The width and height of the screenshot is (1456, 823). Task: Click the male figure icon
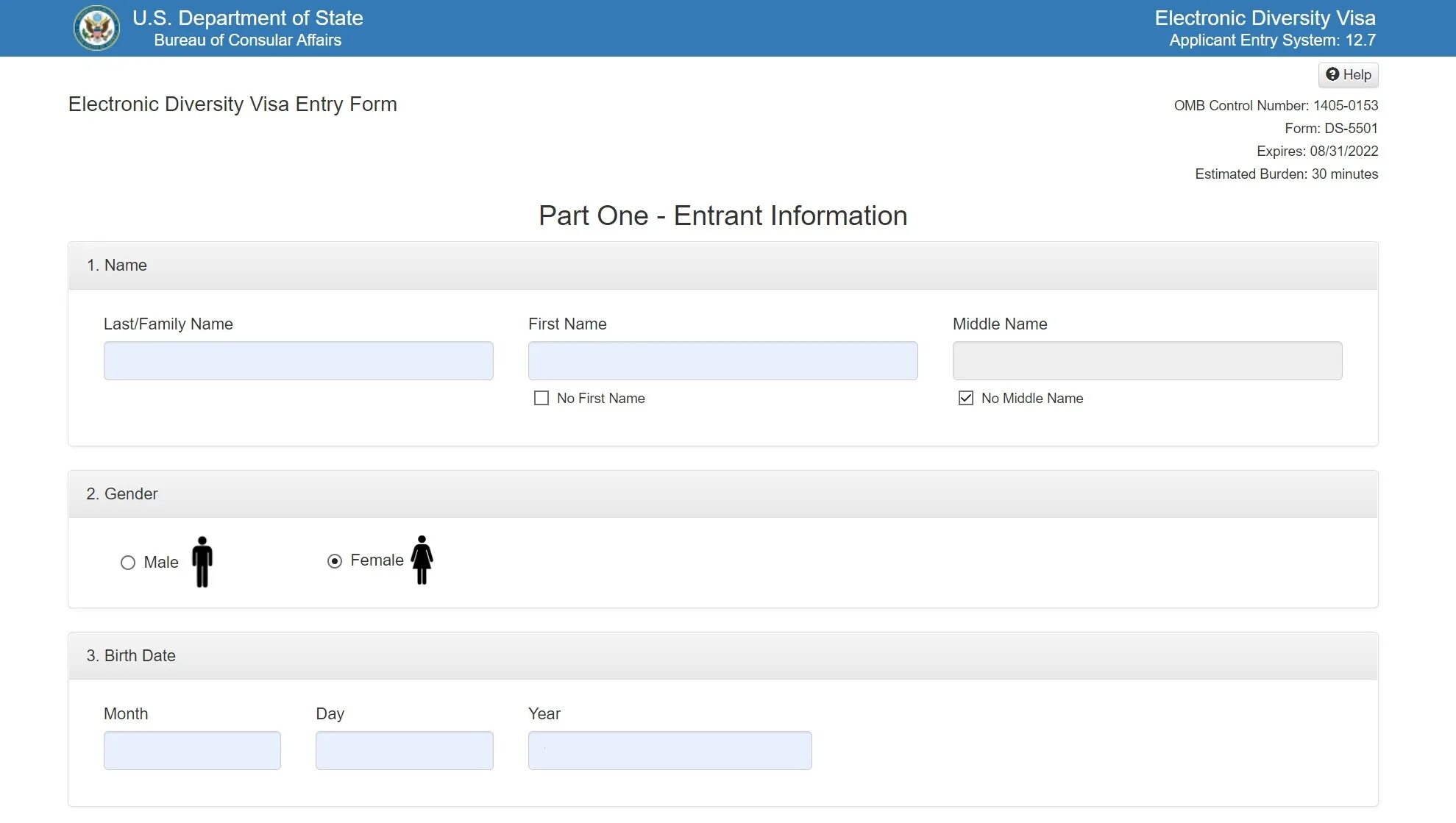coord(202,562)
